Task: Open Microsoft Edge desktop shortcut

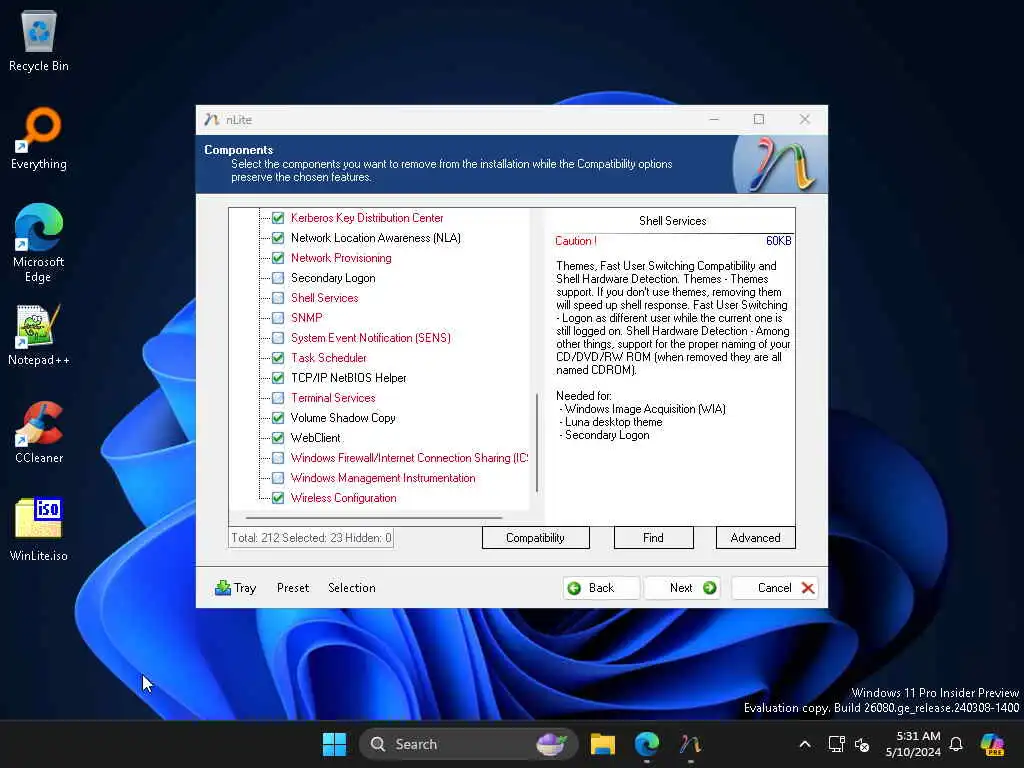Action: [39, 243]
